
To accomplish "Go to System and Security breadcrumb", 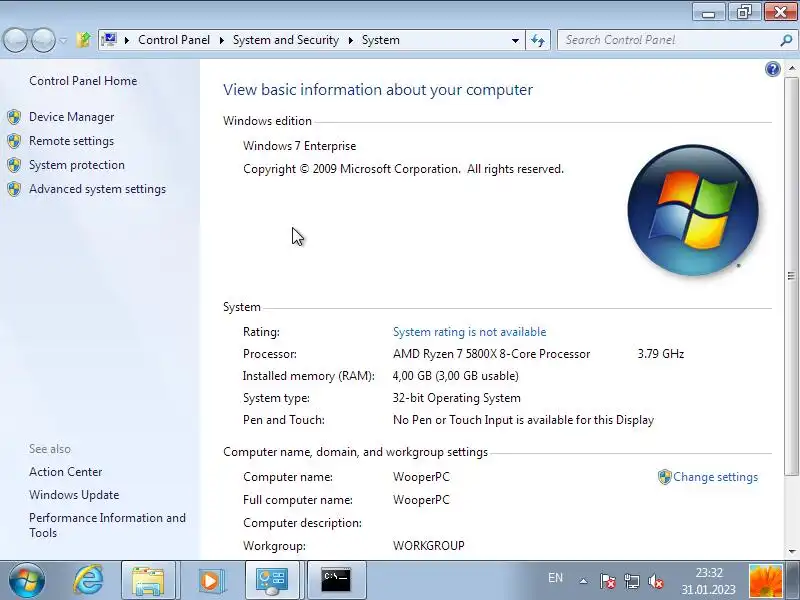I will 286,40.
